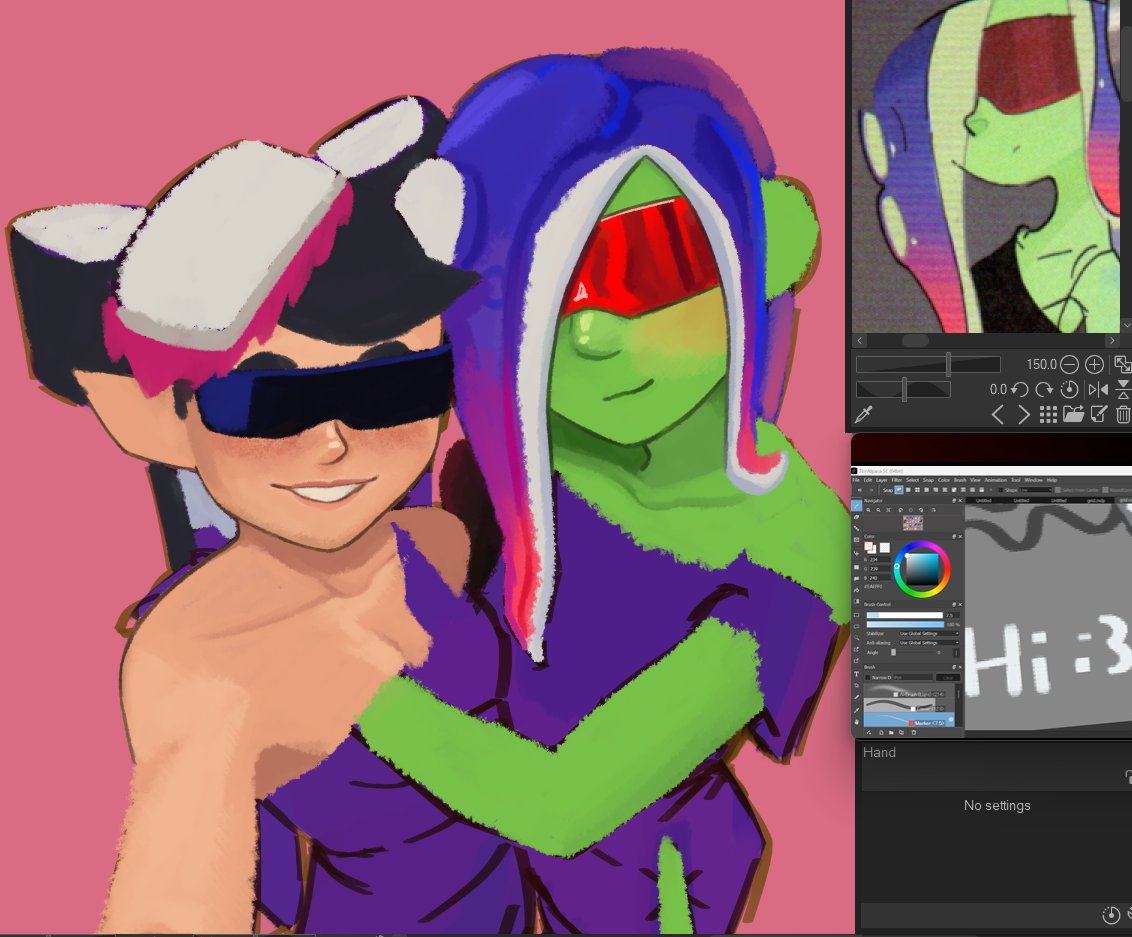1132x937 pixels.
Task: Select Marker brush in FireAlpaca brush list
Action: (x=909, y=720)
